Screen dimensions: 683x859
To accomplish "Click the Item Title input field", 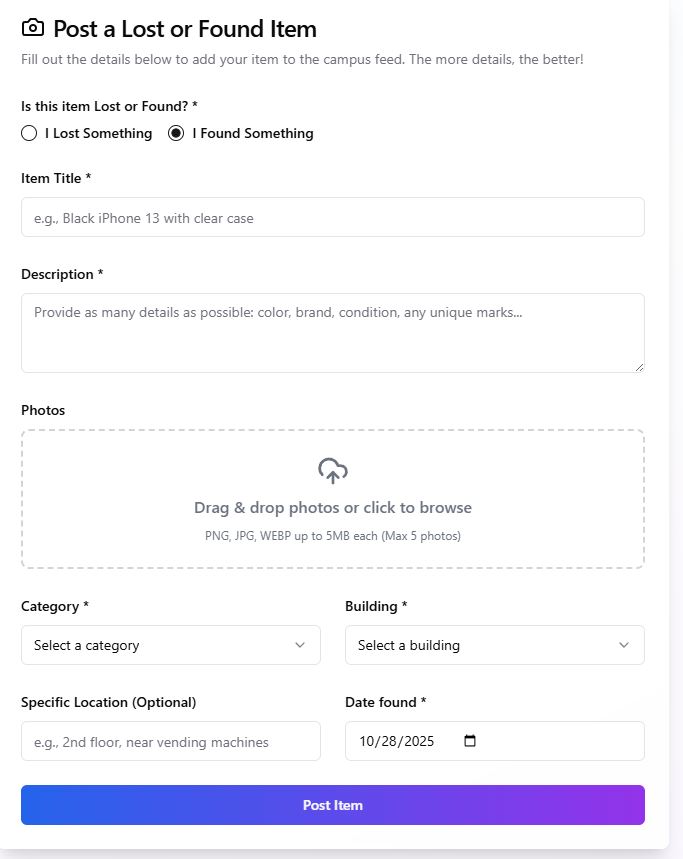I will (x=332, y=216).
